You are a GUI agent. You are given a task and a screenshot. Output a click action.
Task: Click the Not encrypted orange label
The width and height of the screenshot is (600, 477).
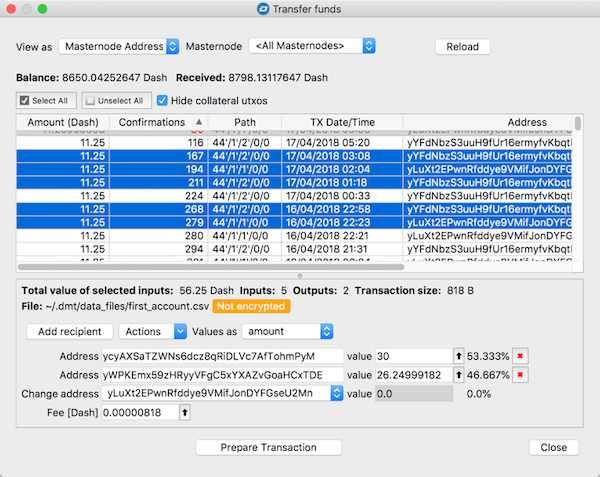click(251, 306)
